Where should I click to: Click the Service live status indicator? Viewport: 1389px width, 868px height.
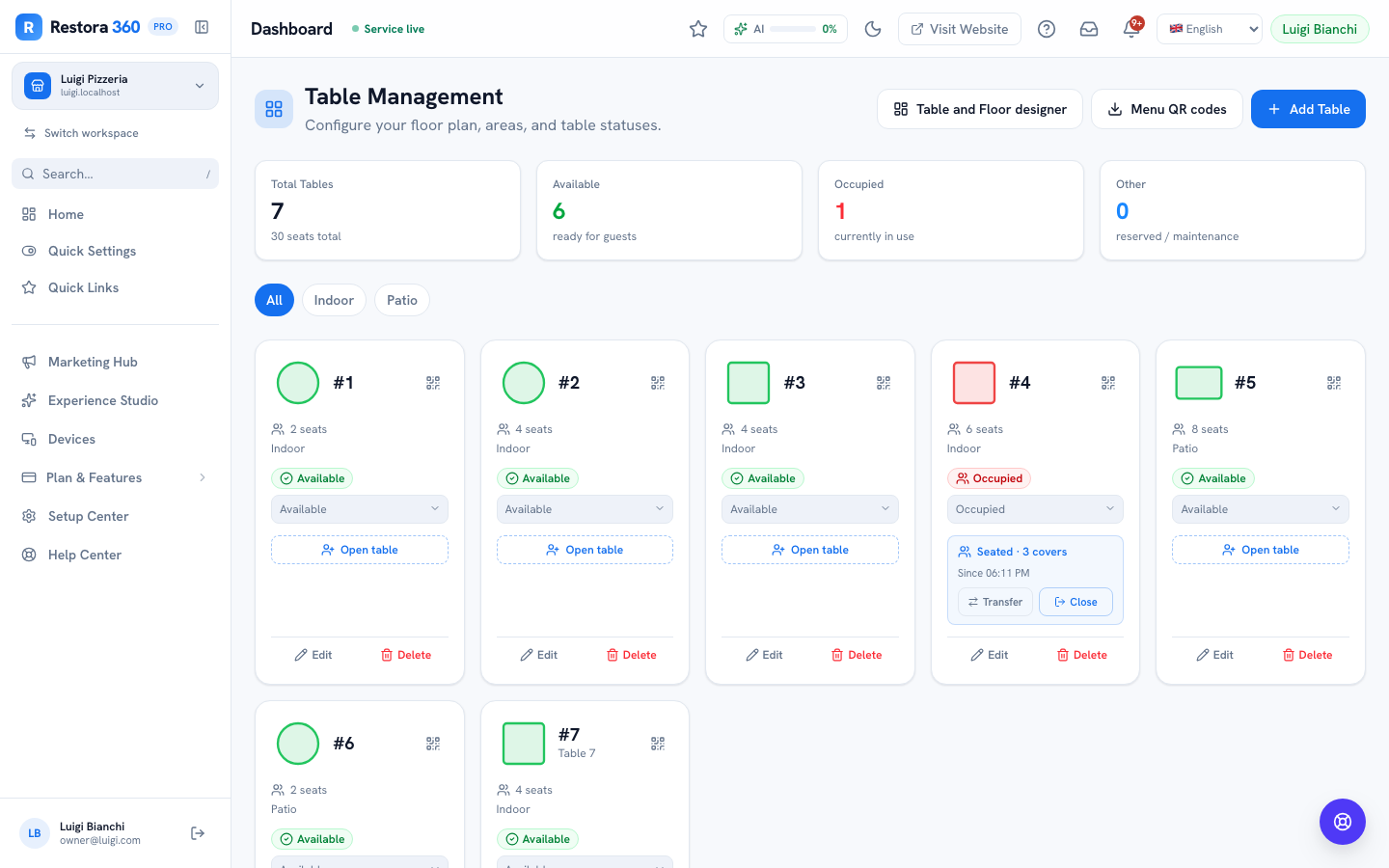point(388,29)
